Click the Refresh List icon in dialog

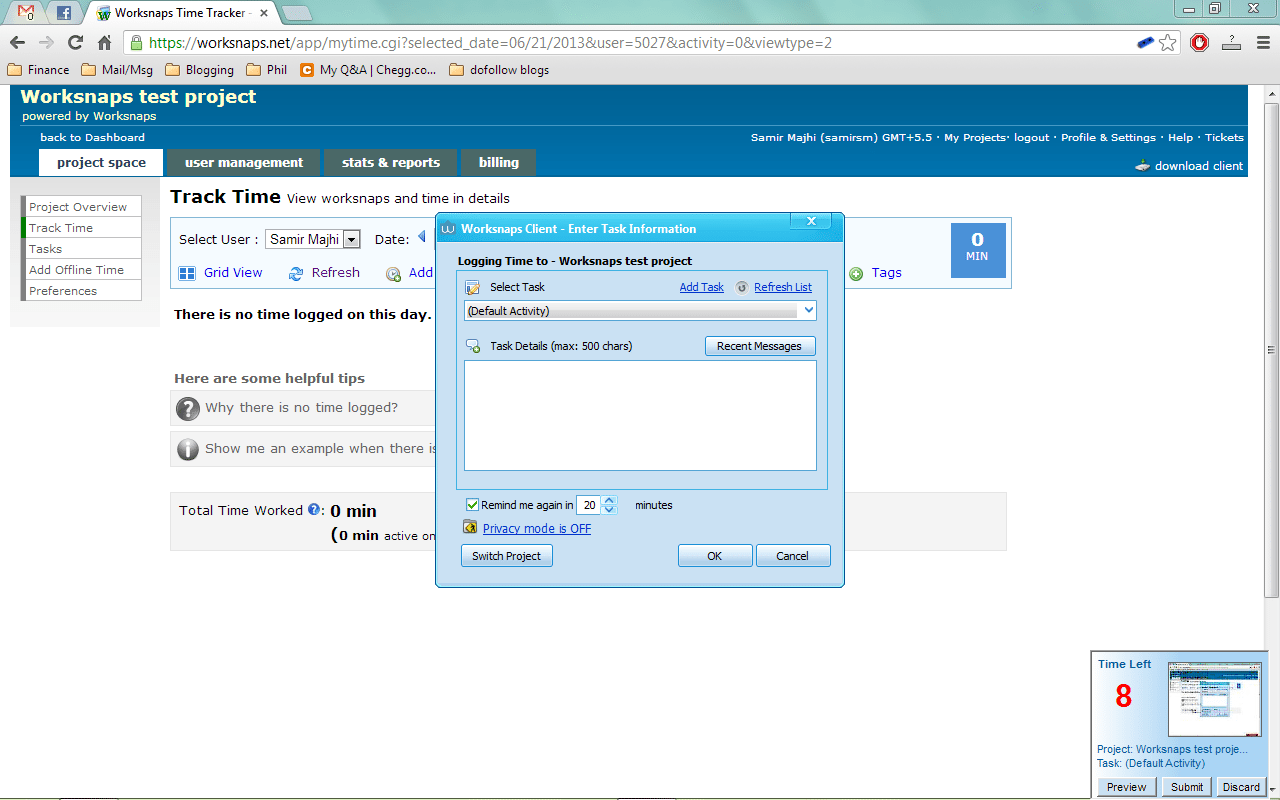741,288
